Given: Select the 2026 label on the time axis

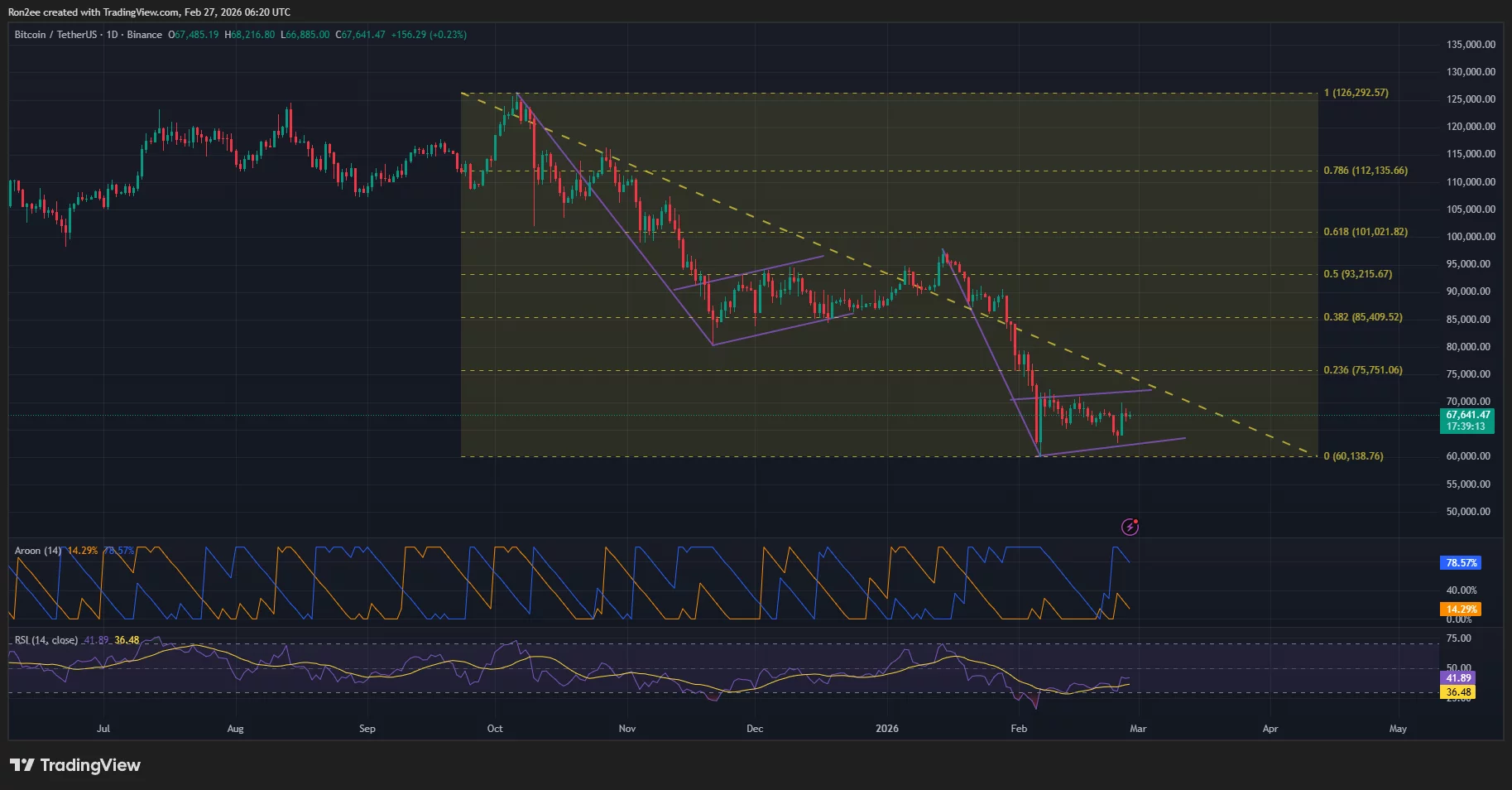Looking at the screenshot, I should [888, 729].
